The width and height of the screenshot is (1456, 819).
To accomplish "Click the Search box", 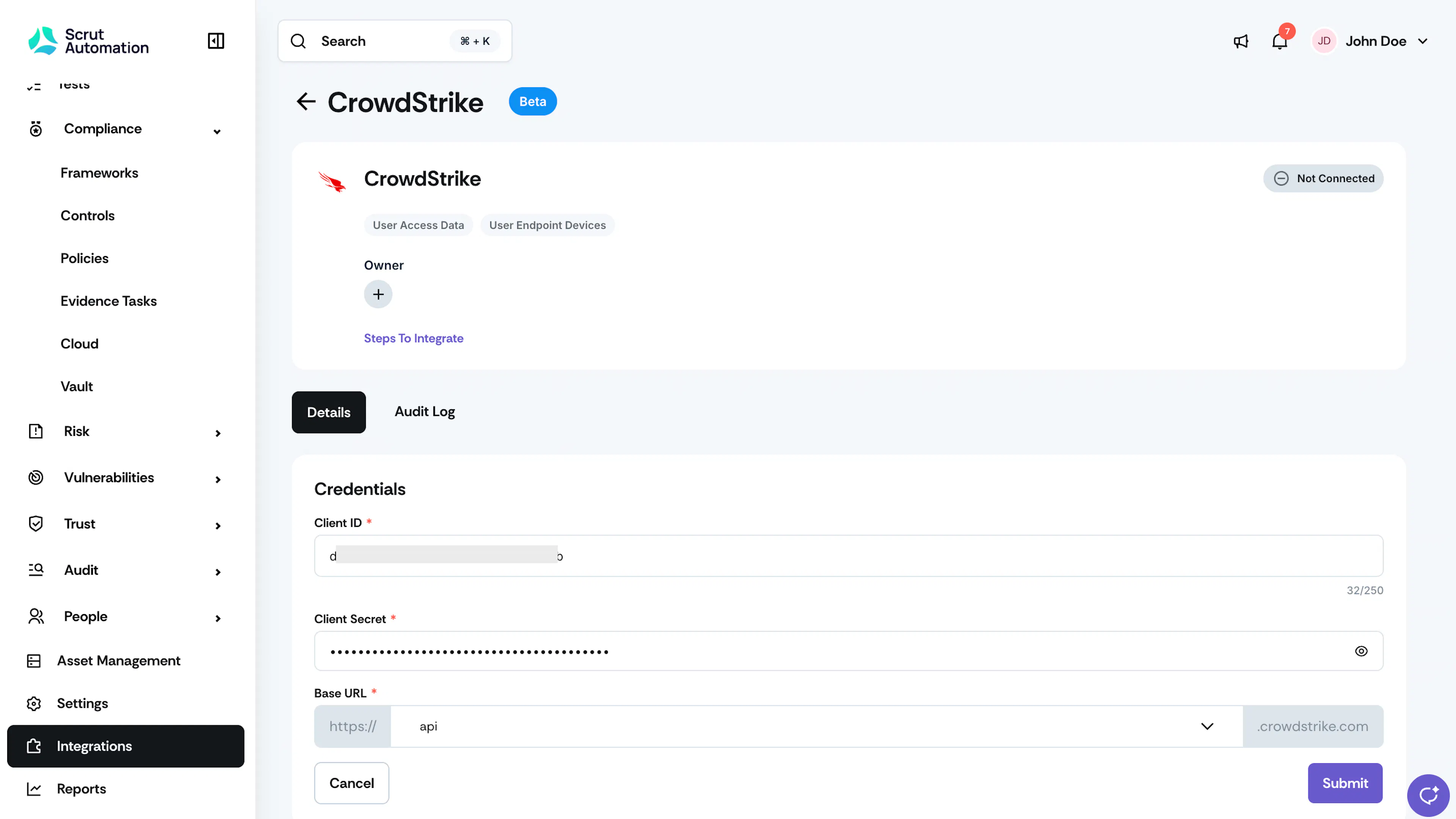I will click(394, 41).
